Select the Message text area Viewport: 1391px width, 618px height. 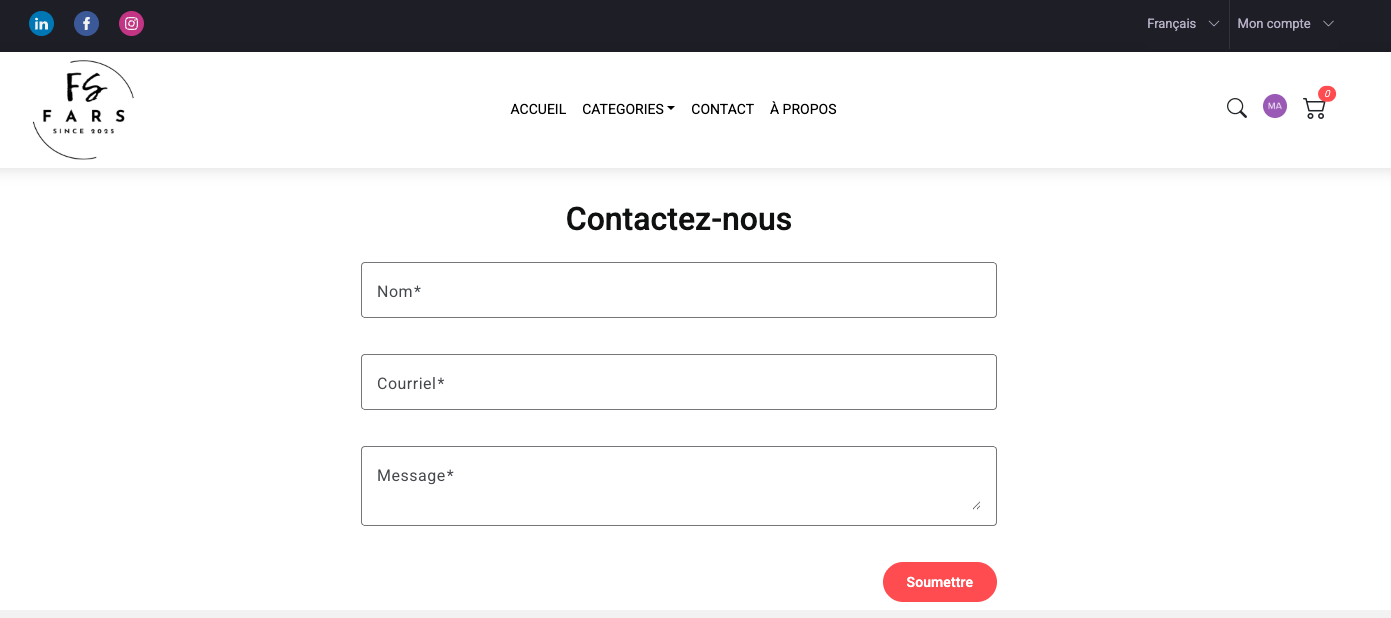678,485
